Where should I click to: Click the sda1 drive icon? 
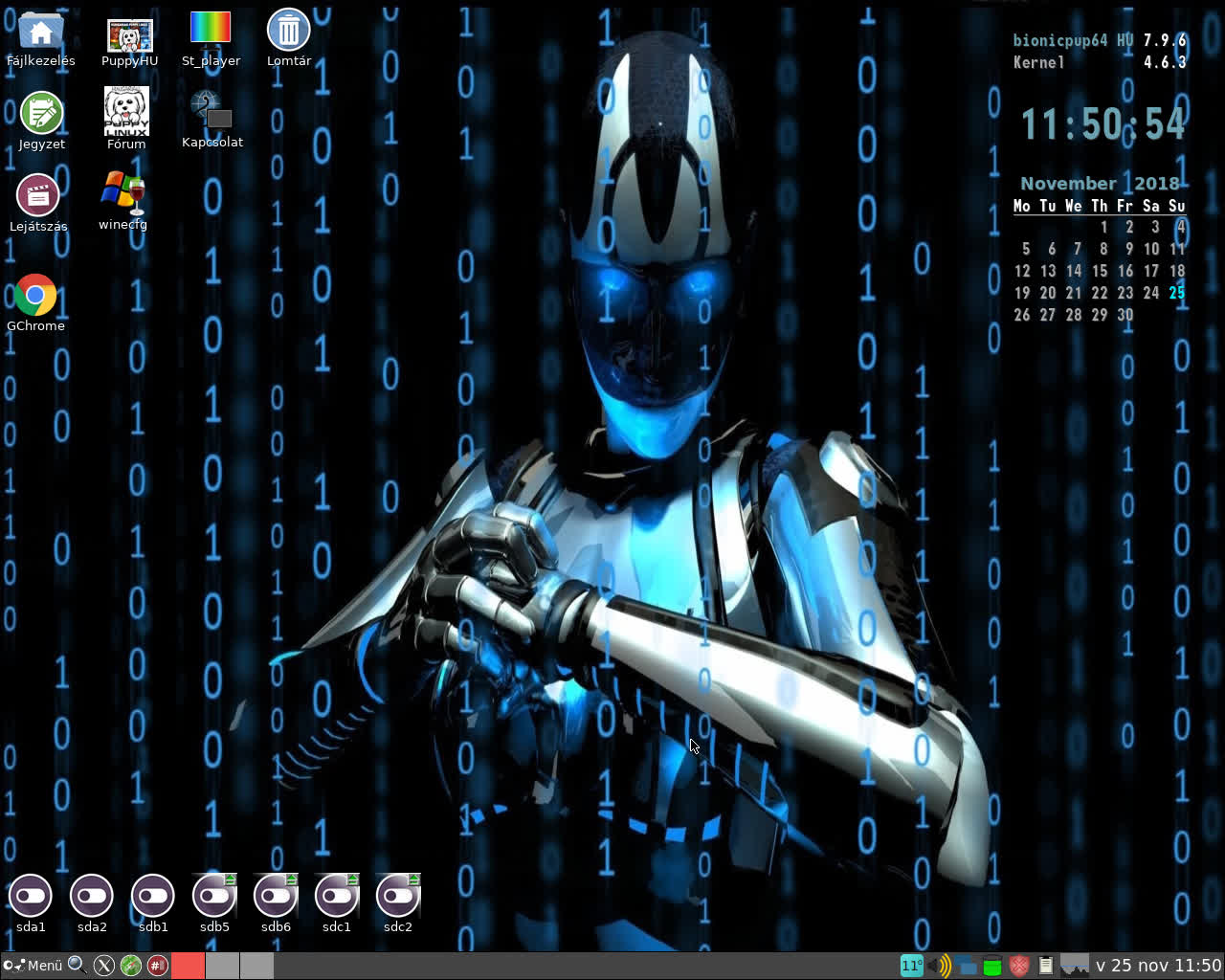pyautogui.click(x=31, y=902)
